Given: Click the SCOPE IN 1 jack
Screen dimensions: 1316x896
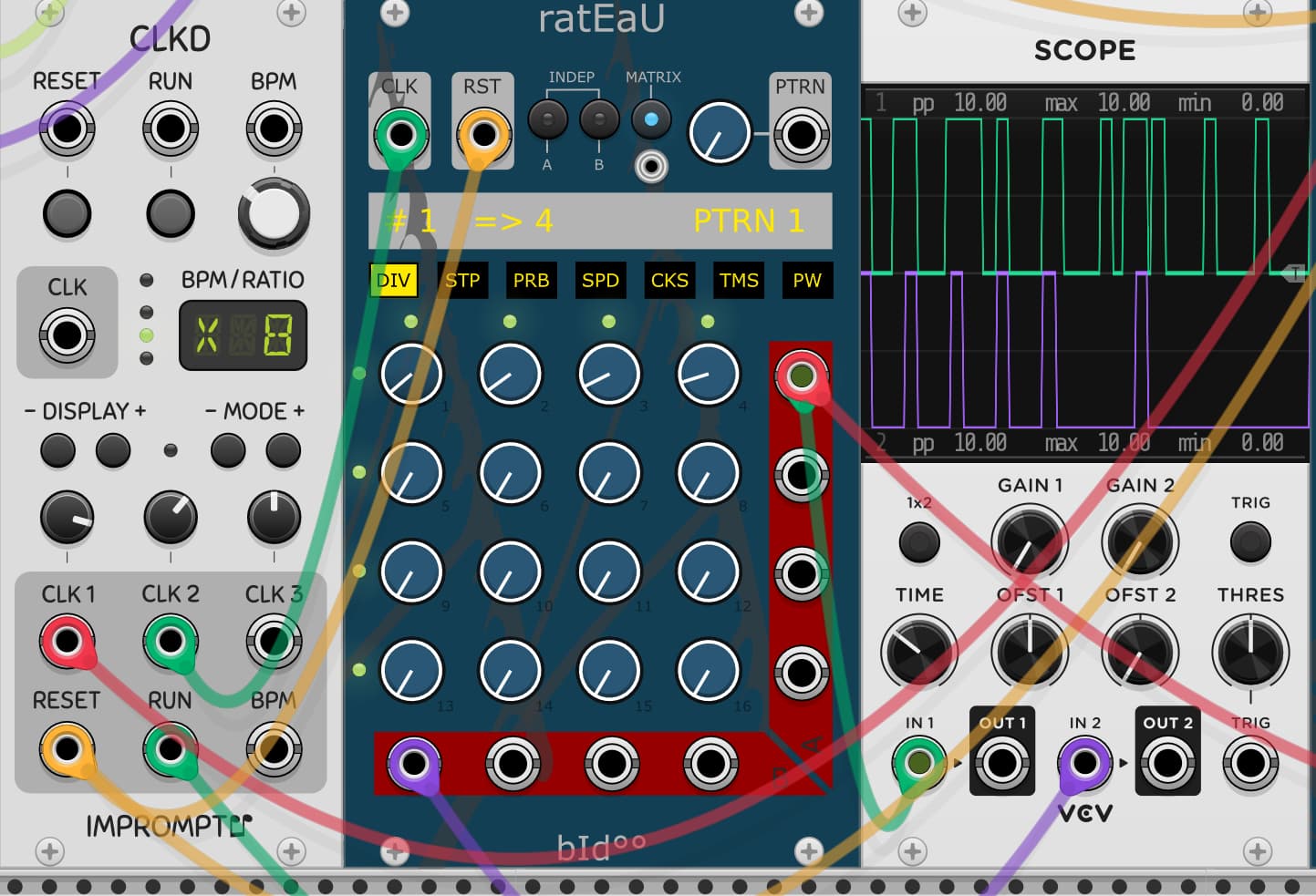Looking at the screenshot, I should tap(919, 762).
